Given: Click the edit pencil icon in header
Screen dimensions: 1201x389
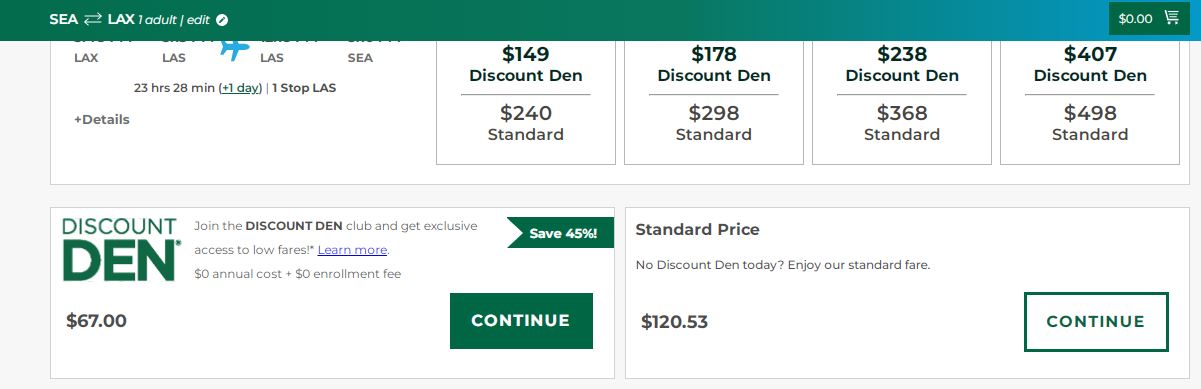Looking at the screenshot, I should click(222, 19).
